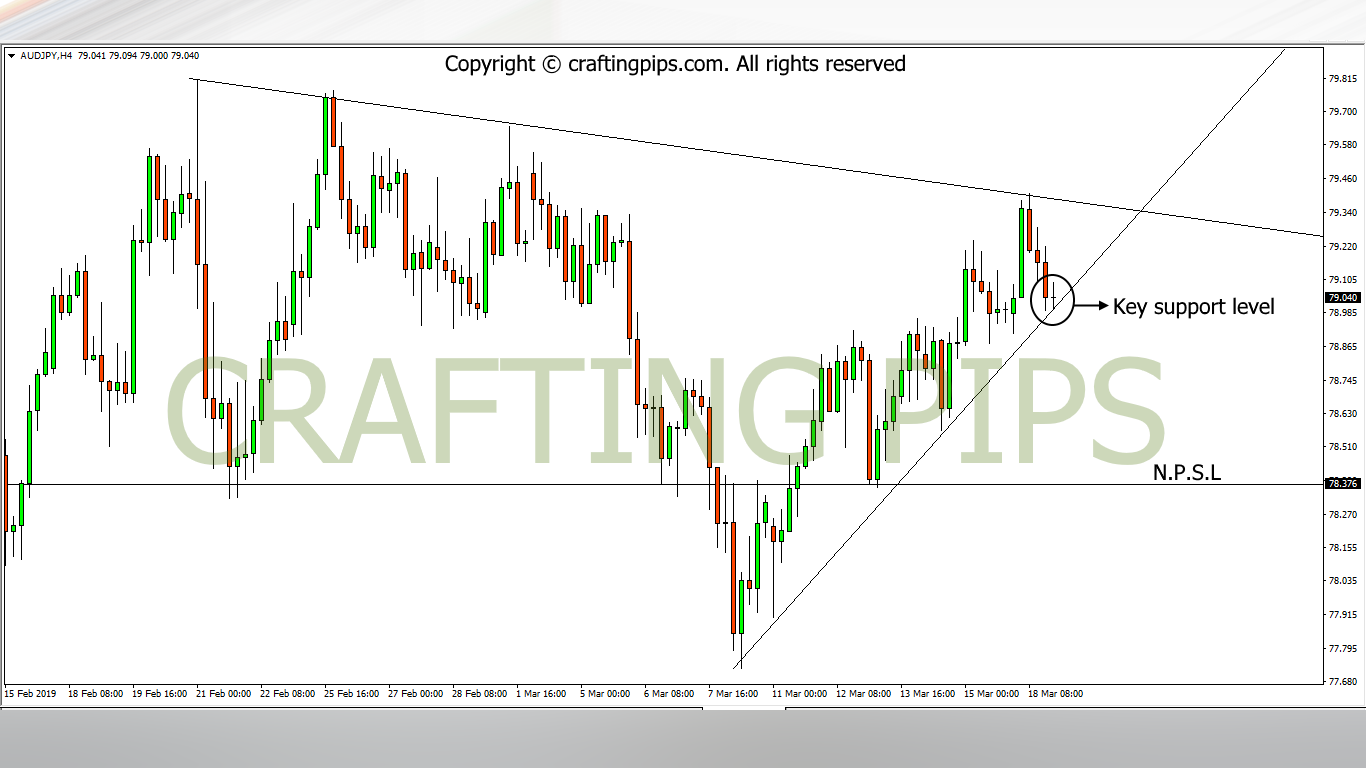Click the 78.376 horizontal line price tag

(x=1342, y=484)
